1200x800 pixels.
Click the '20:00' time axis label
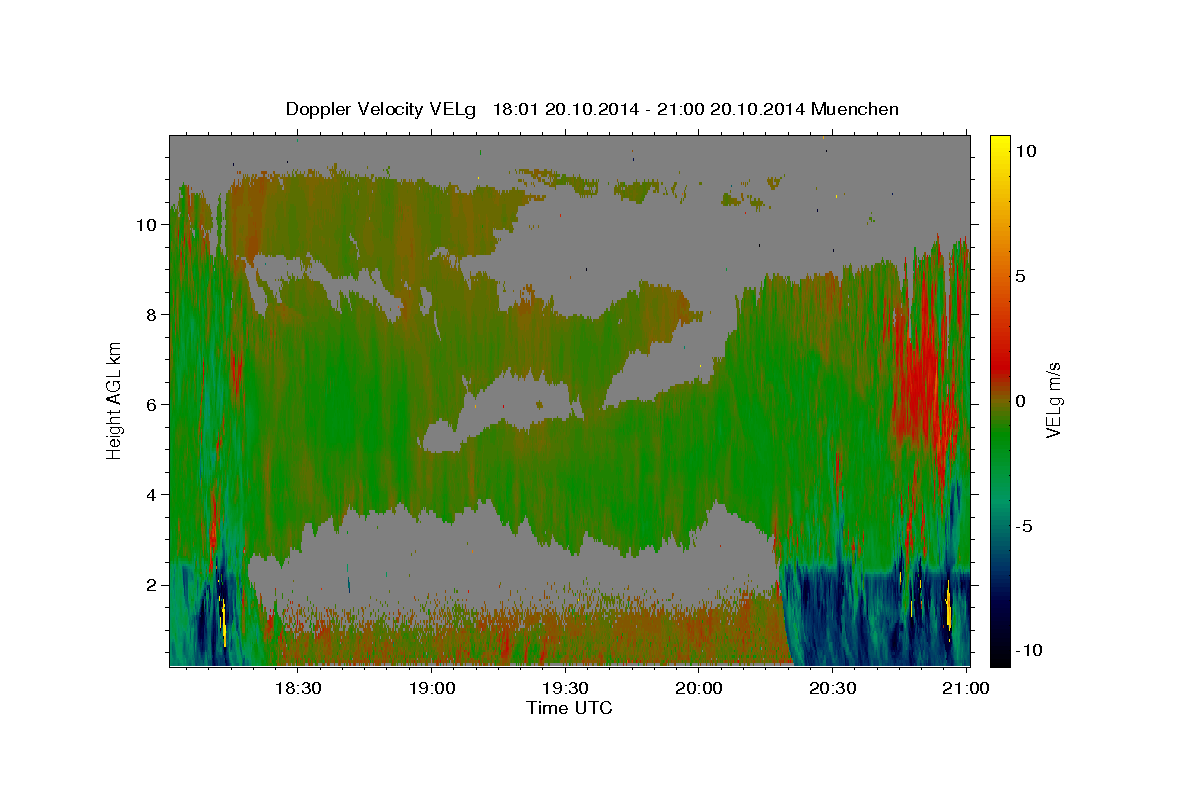coord(699,688)
